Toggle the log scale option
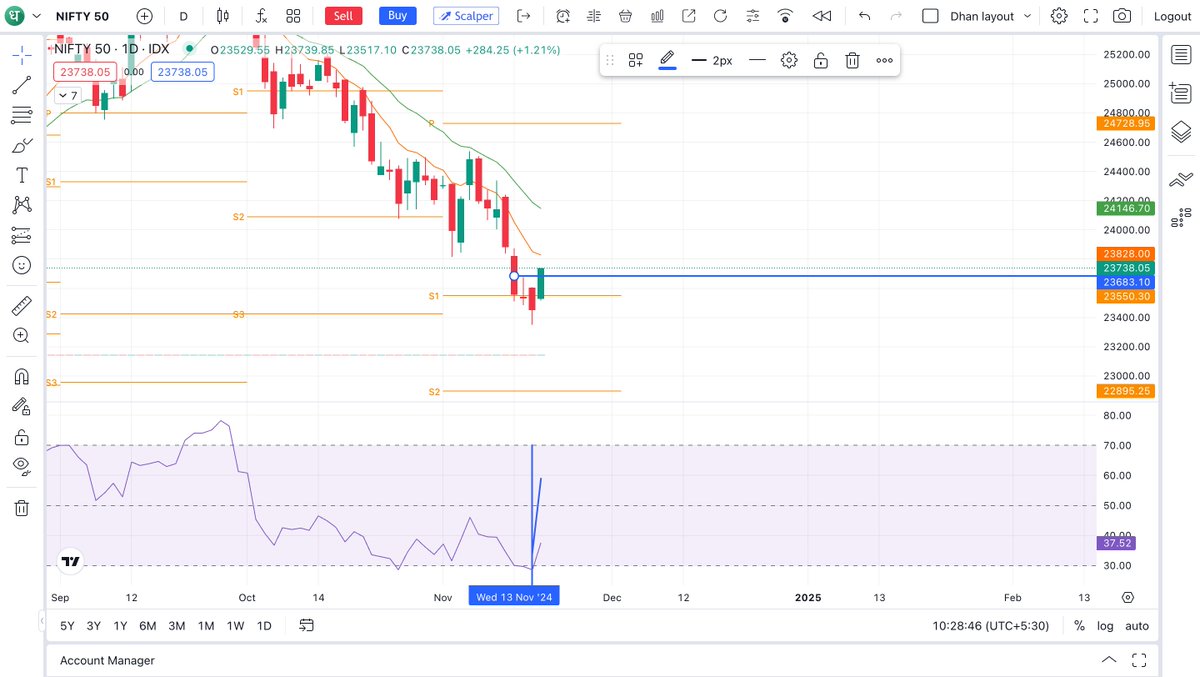This screenshot has width=1200, height=677. point(1105,626)
